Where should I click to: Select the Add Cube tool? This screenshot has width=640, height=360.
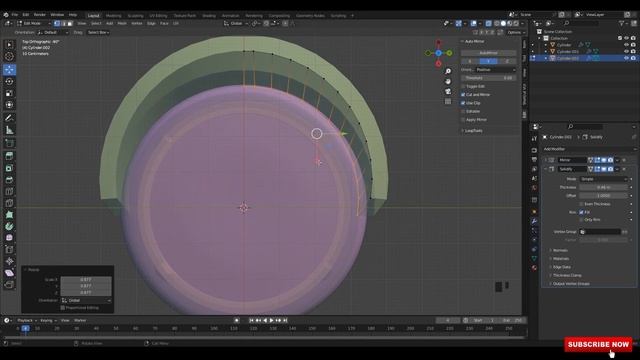tap(9, 143)
